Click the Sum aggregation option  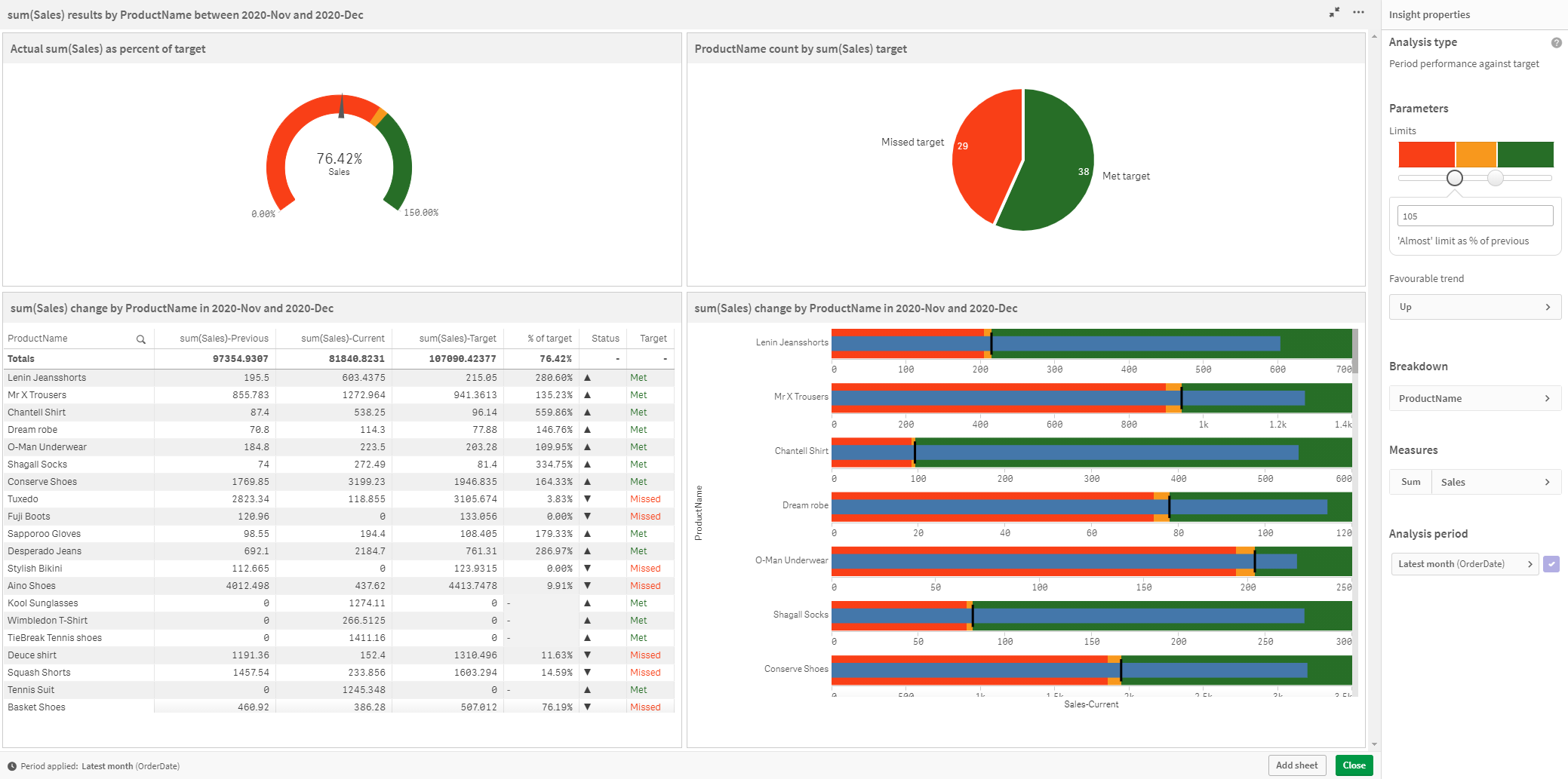point(1410,482)
